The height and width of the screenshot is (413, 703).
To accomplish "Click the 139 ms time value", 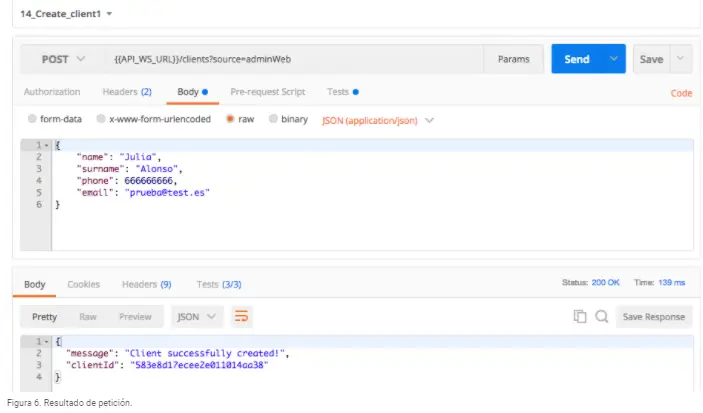I will click(x=672, y=283).
